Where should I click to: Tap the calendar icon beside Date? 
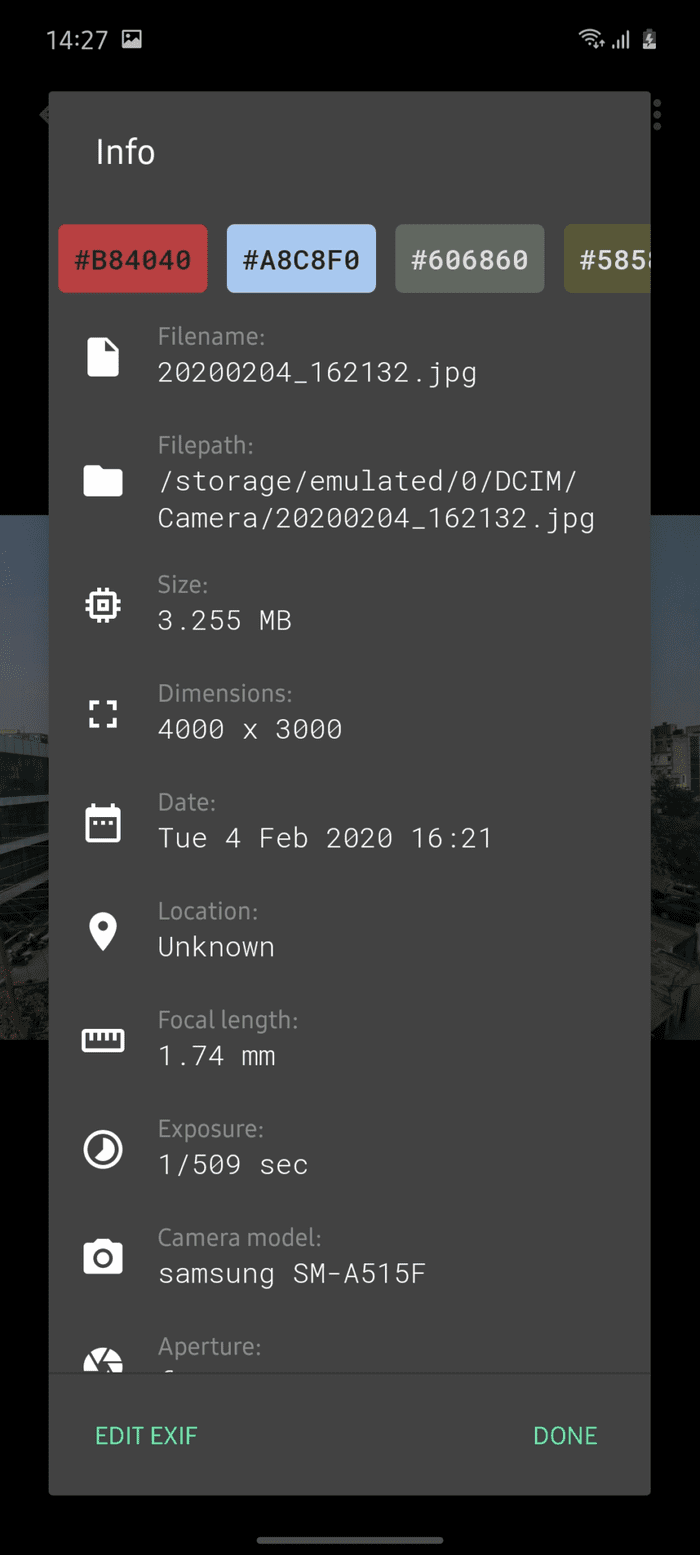click(103, 823)
